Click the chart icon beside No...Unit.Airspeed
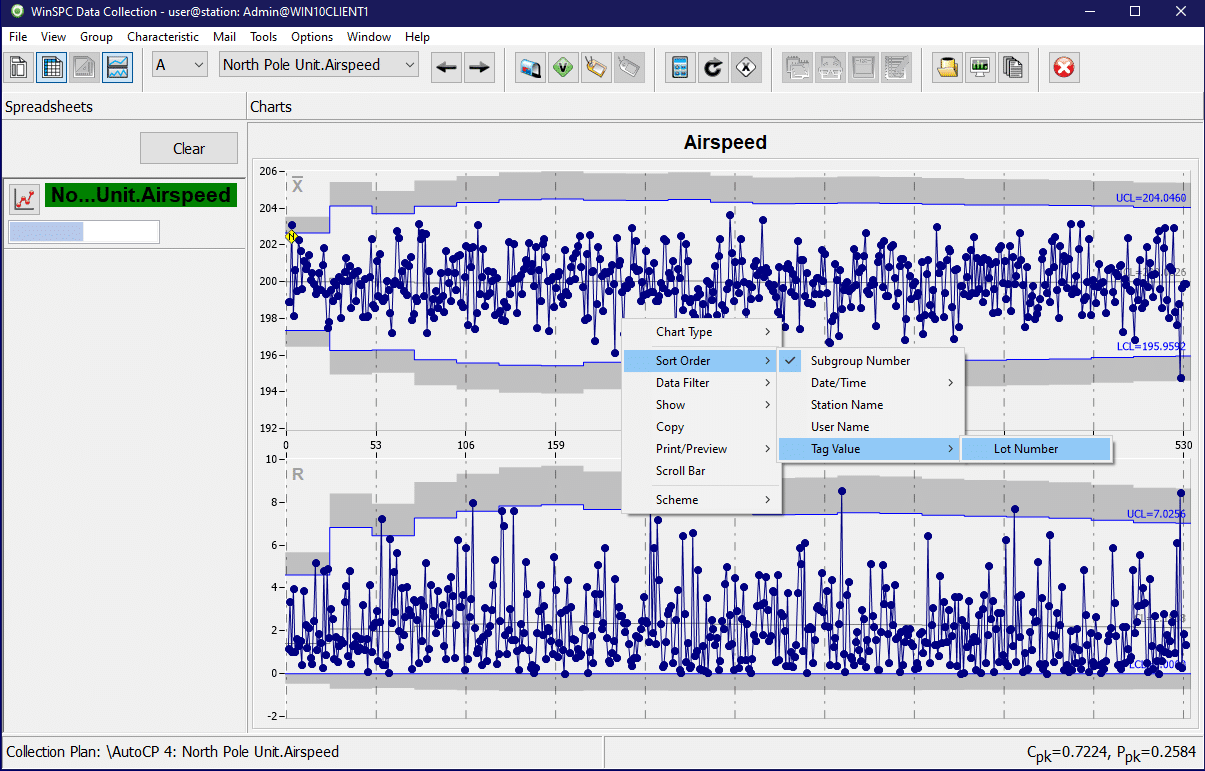1205x771 pixels. 24,197
